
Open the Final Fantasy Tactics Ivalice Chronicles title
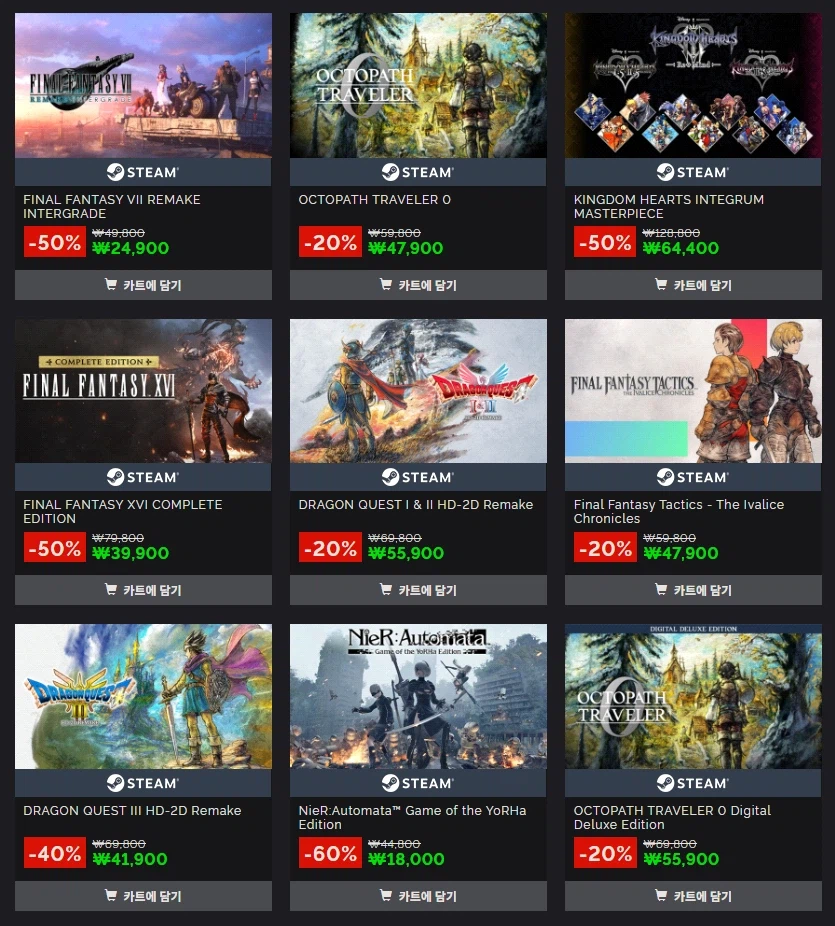pyautogui.click(x=679, y=511)
